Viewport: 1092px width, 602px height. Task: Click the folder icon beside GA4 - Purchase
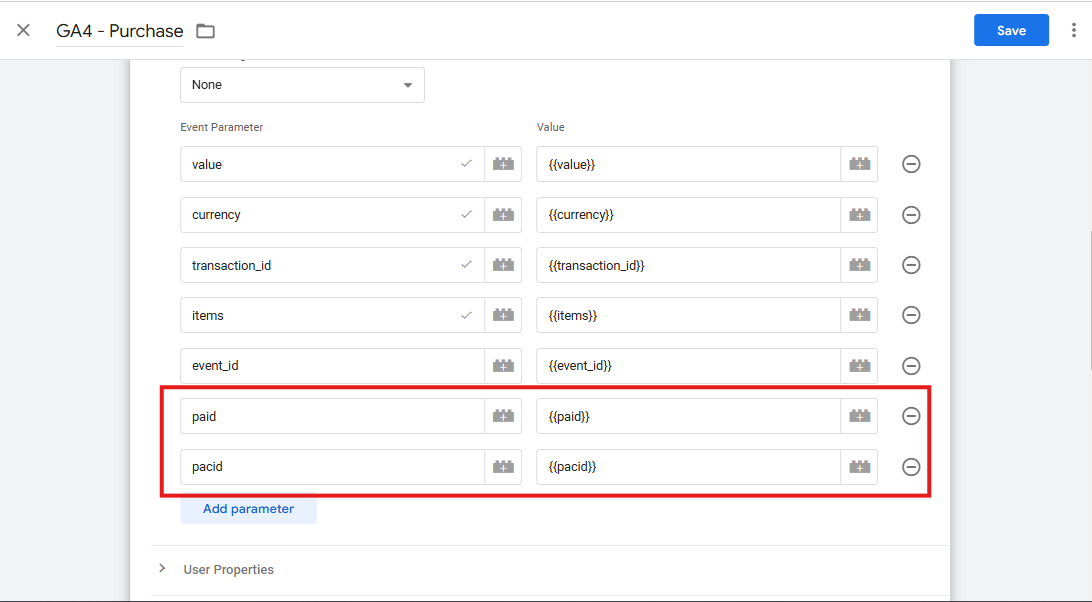click(x=205, y=31)
